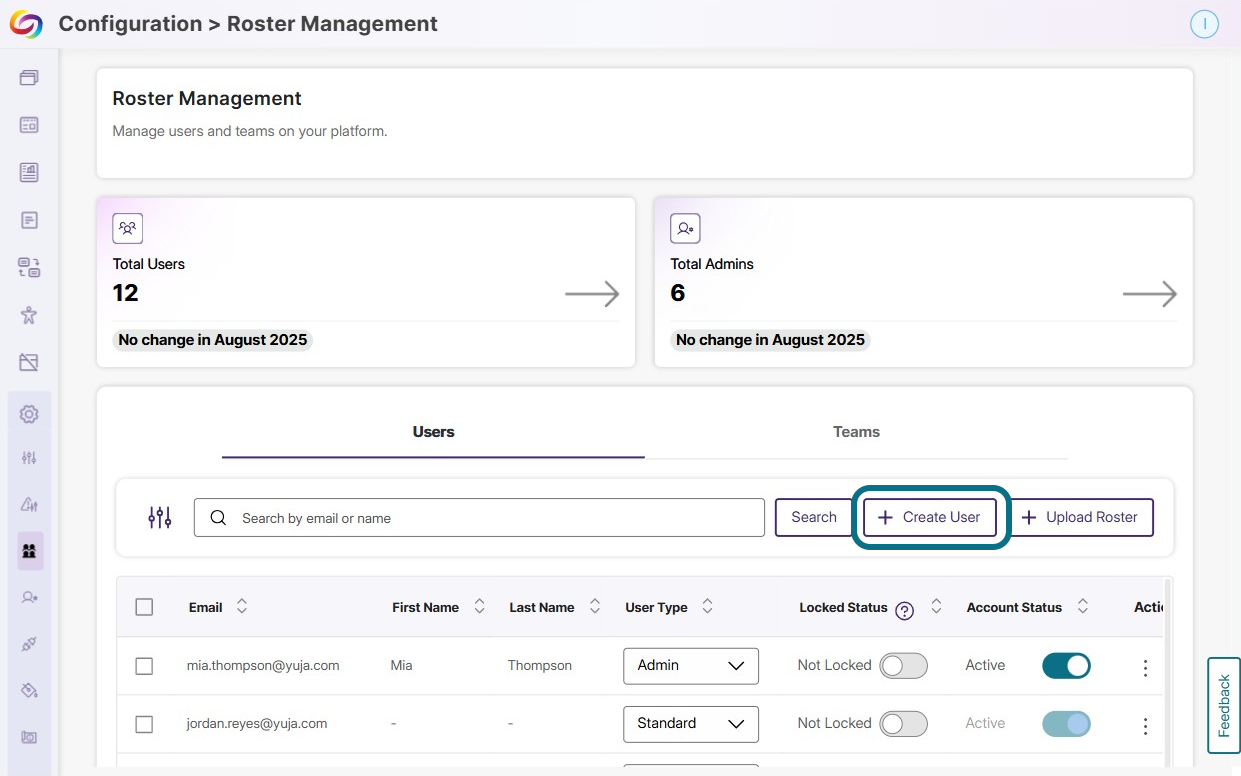The height and width of the screenshot is (776, 1241).
Task: Open the dashboard card sidebar icon
Action: click(x=29, y=125)
